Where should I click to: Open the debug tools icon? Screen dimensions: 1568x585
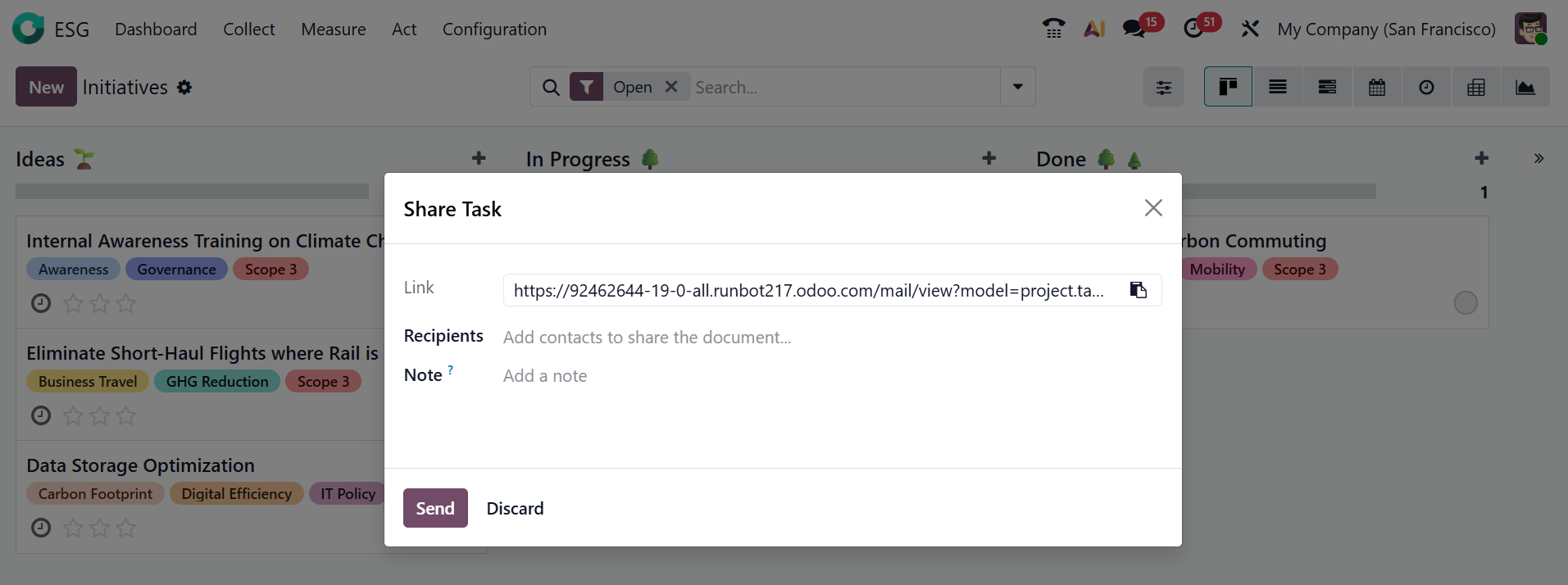point(1249,29)
